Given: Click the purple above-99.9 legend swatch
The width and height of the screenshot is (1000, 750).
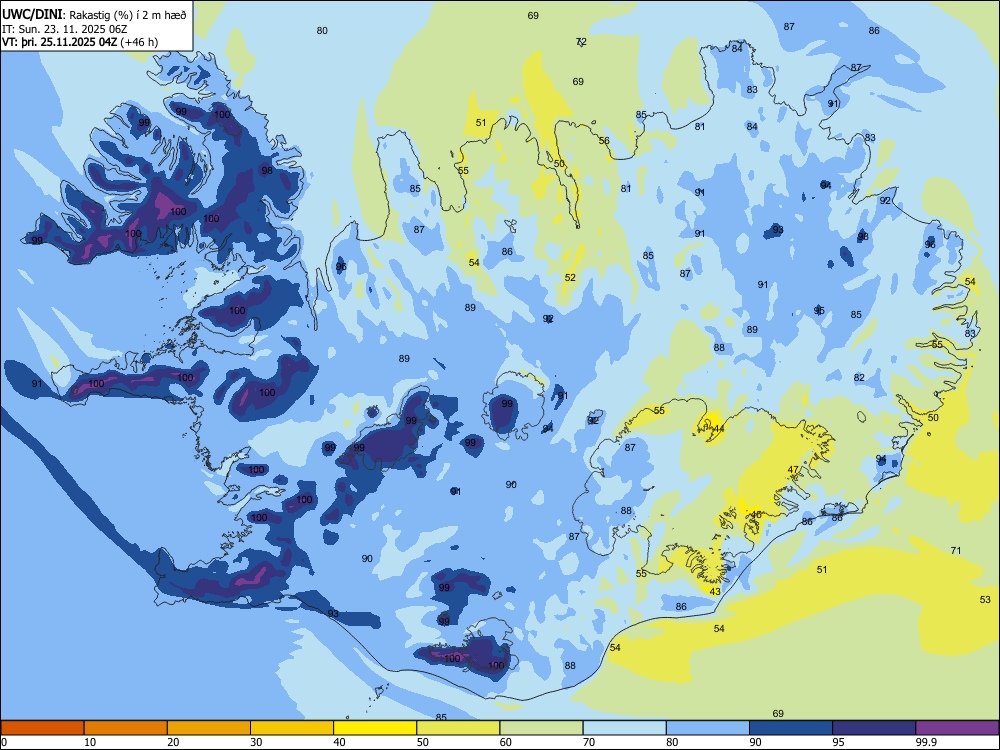Looking at the screenshot, I should [x=957, y=727].
